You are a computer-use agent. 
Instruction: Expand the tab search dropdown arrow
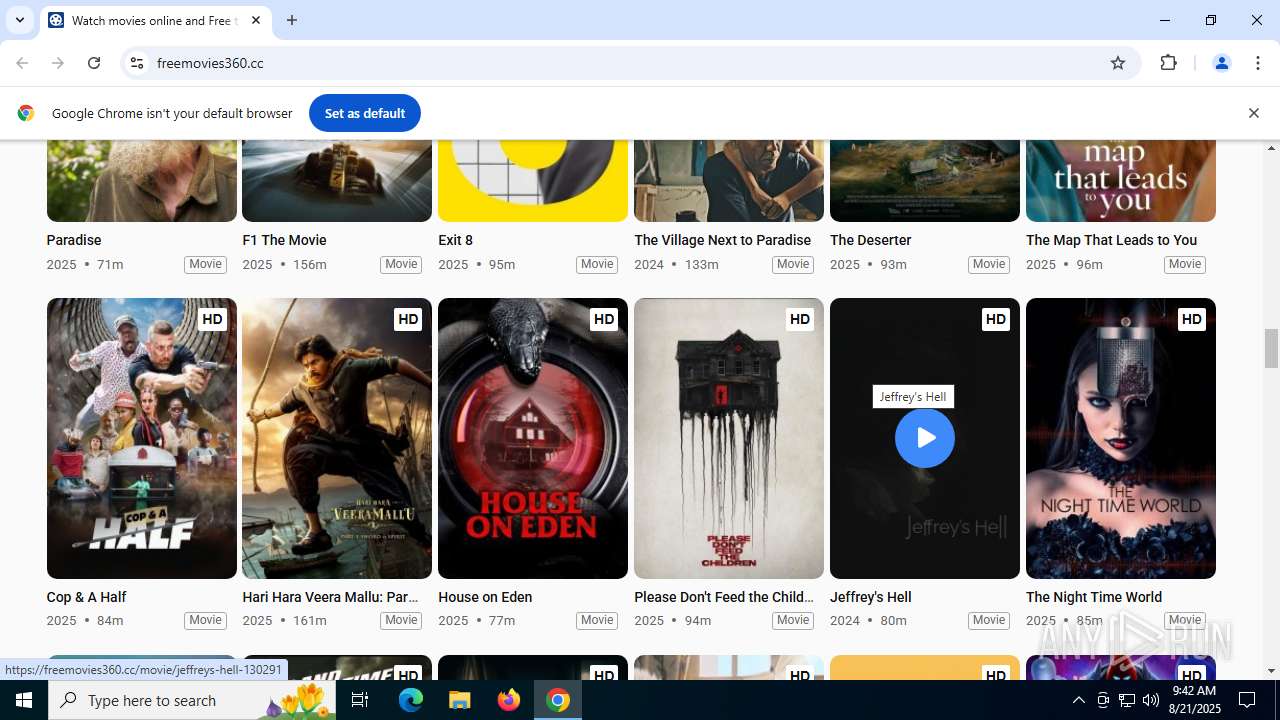19,20
